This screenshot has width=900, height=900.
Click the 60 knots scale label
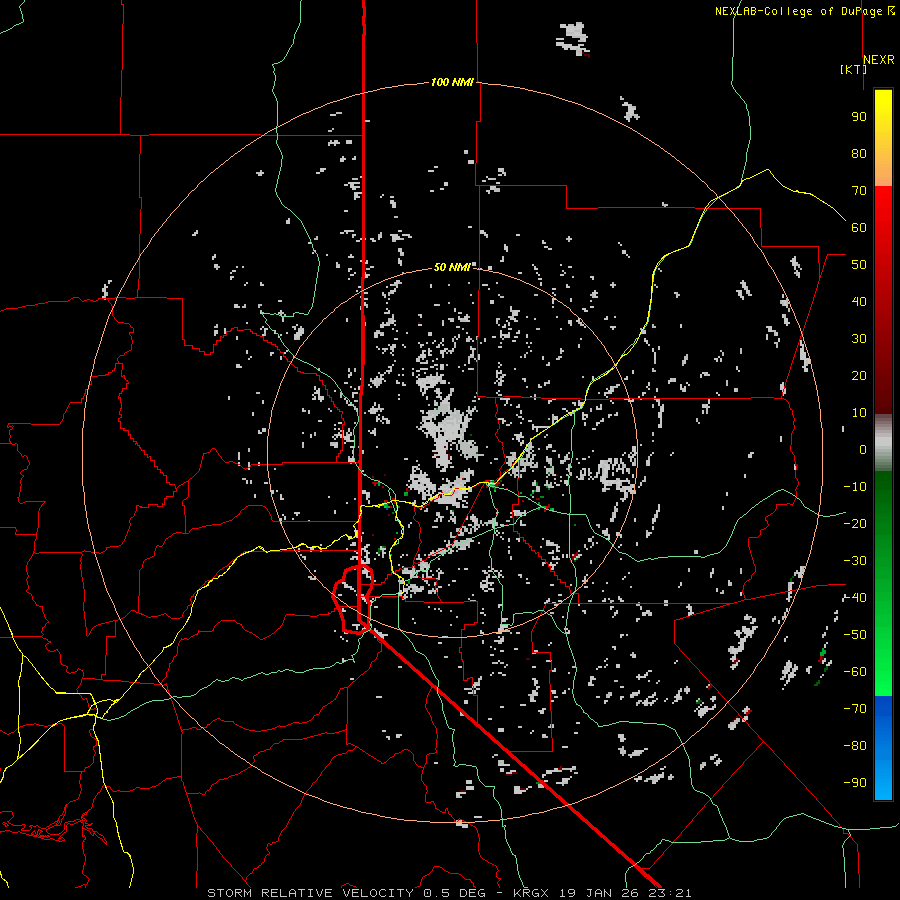point(859,228)
